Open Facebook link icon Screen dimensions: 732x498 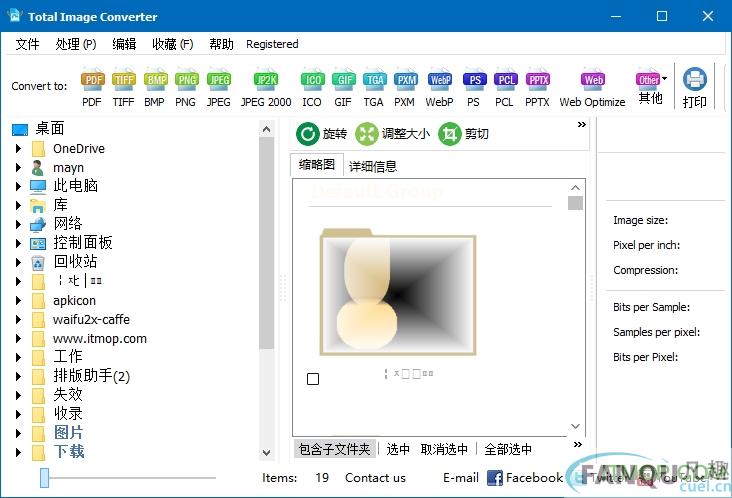(495, 477)
